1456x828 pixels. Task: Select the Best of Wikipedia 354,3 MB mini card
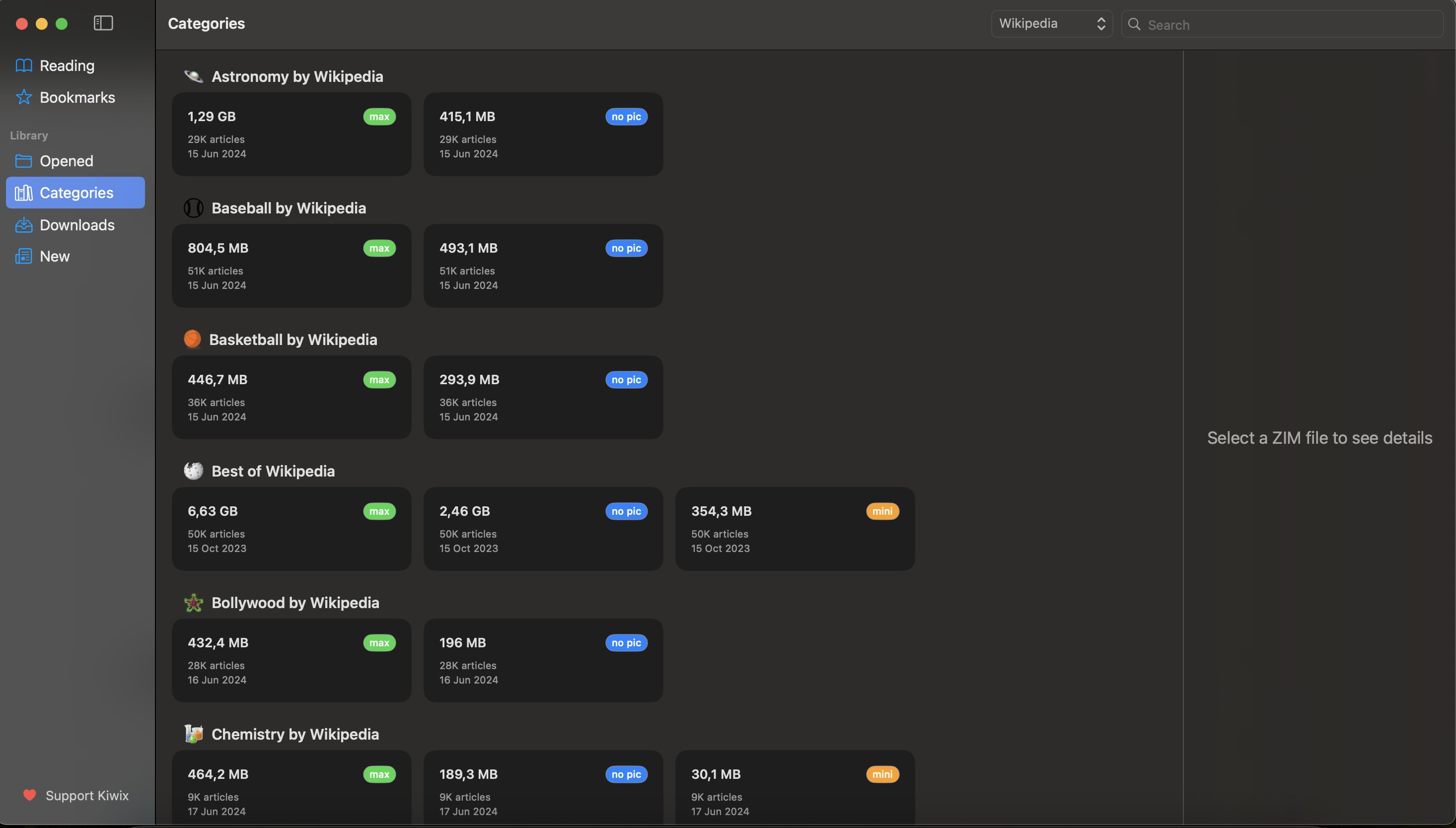coord(795,529)
